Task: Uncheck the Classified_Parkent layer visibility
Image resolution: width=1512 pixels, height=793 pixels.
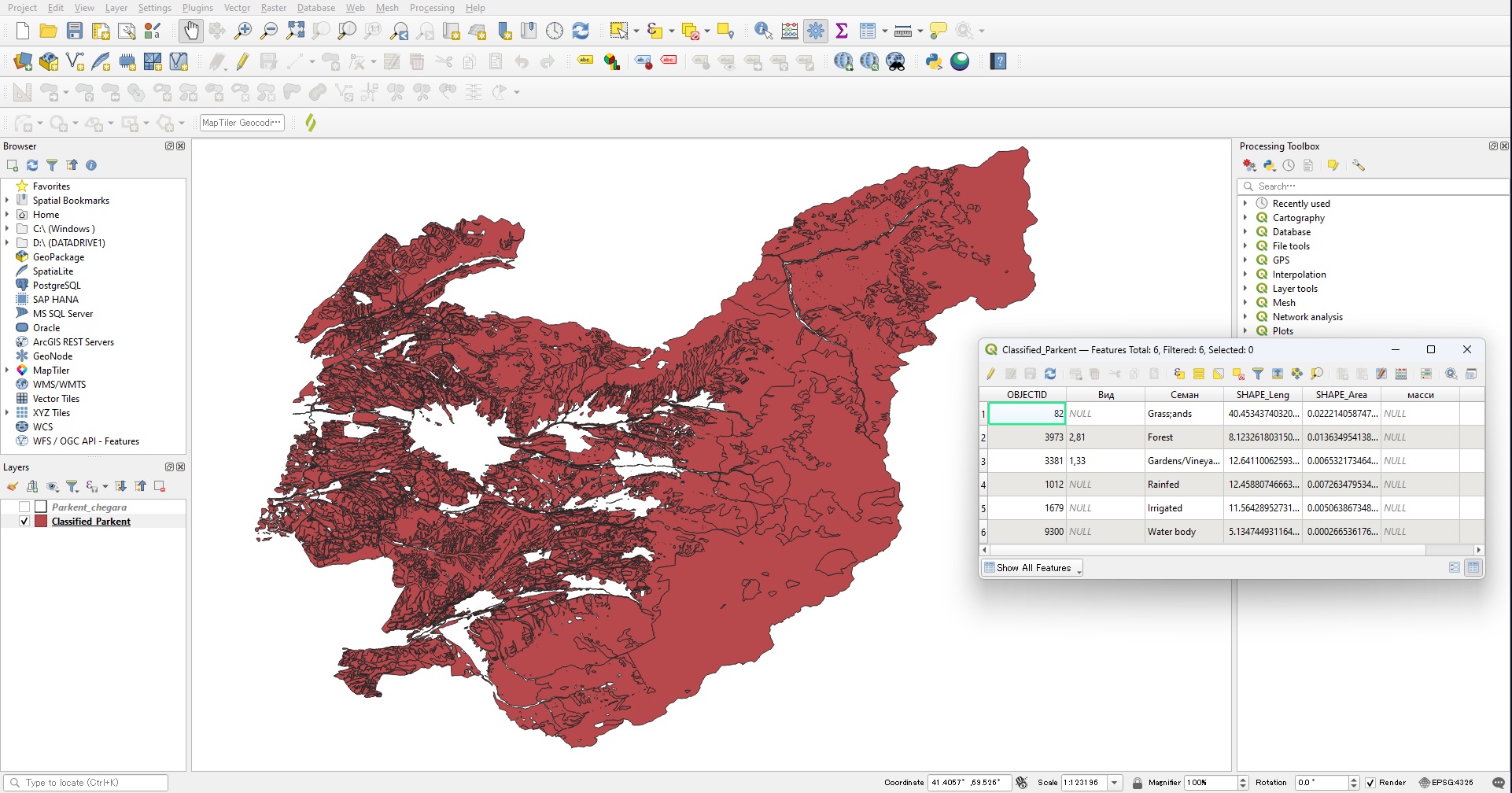Action: [x=24, y=522]
